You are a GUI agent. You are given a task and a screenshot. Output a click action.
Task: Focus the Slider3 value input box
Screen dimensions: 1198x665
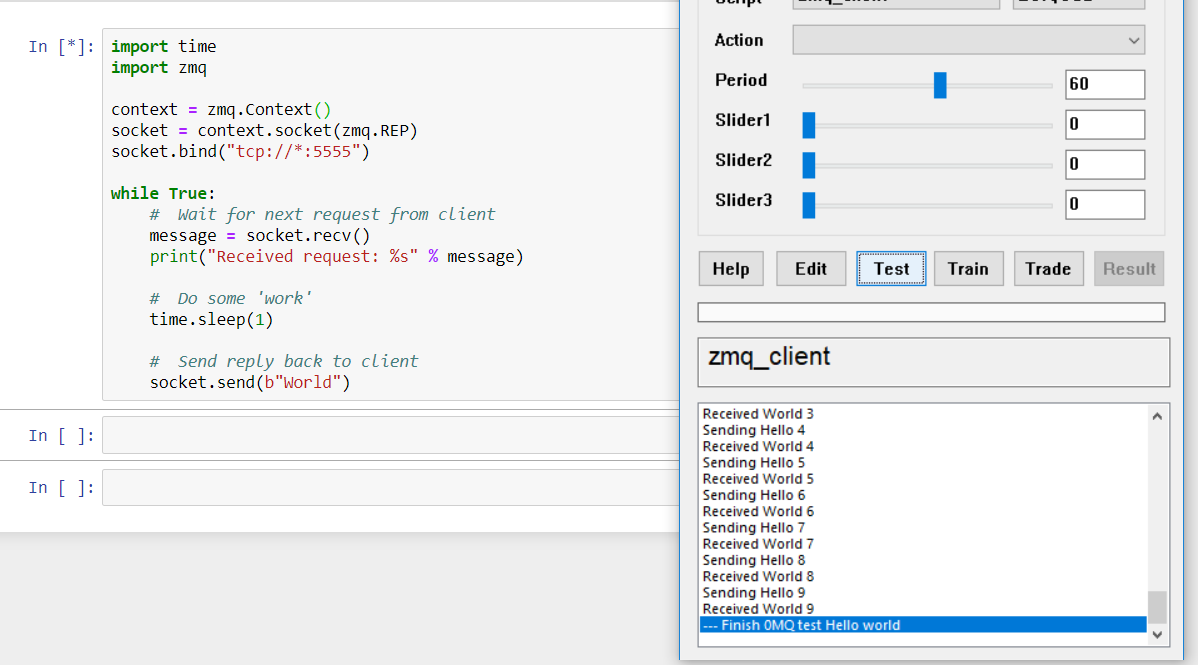click(1104, 205)
